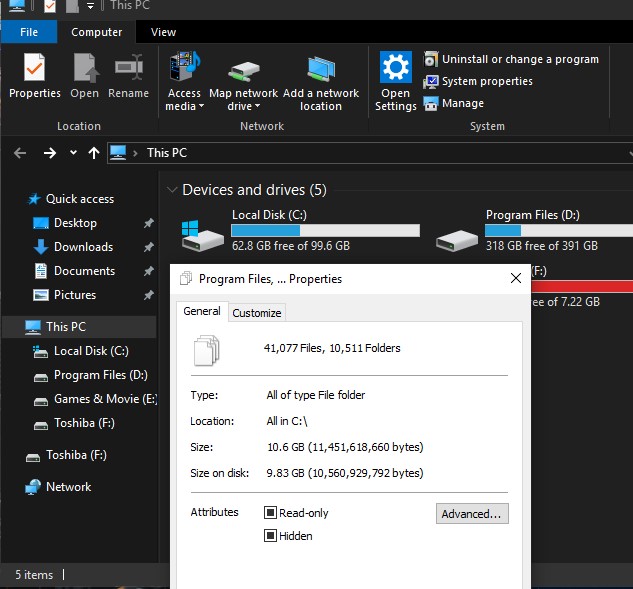Open Downloads in Quick access
Screen dimensions: 633x589
coord(83,247)
